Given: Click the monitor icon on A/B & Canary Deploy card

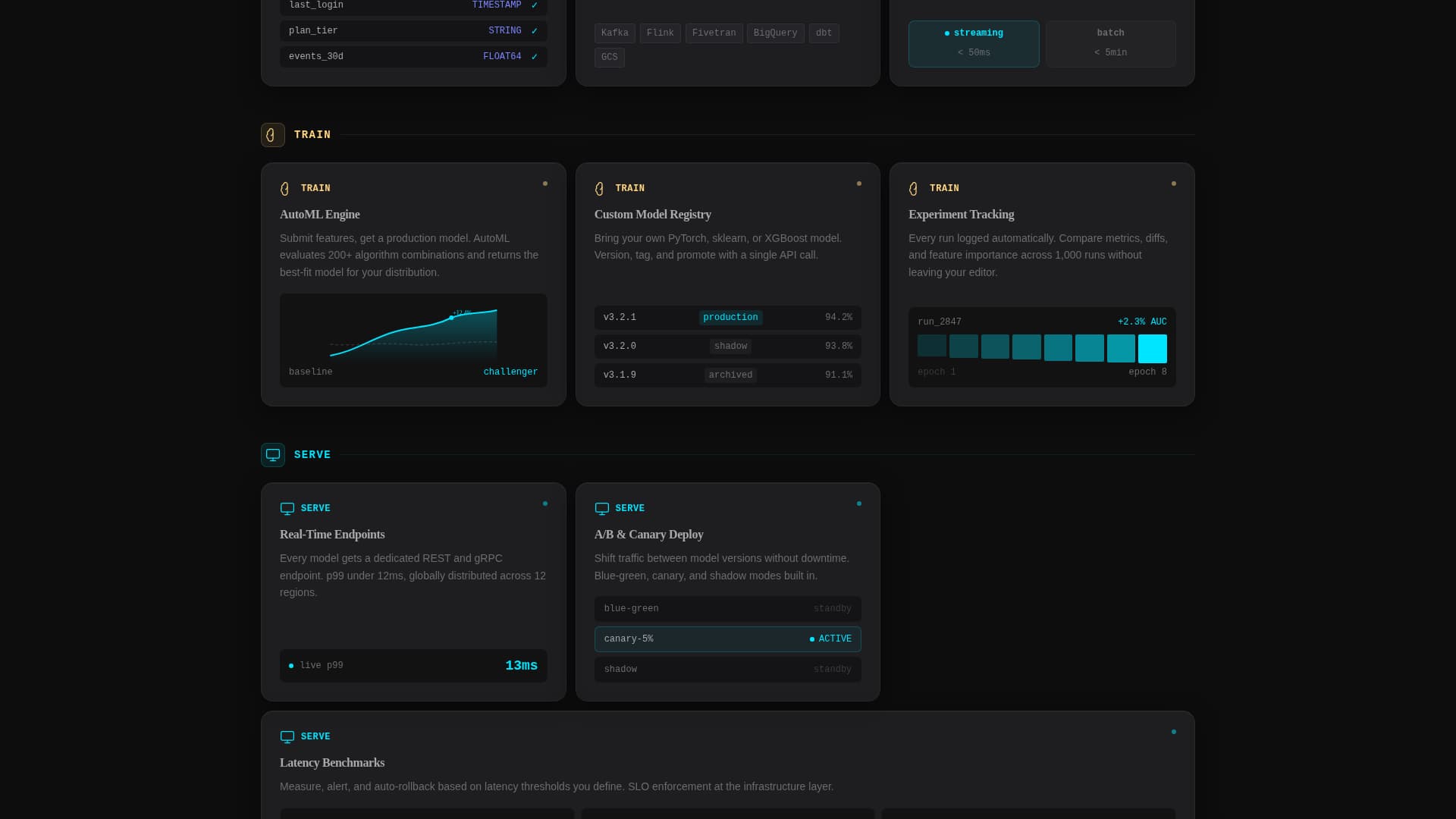Looking at the screenshot, I should point(602,509).
